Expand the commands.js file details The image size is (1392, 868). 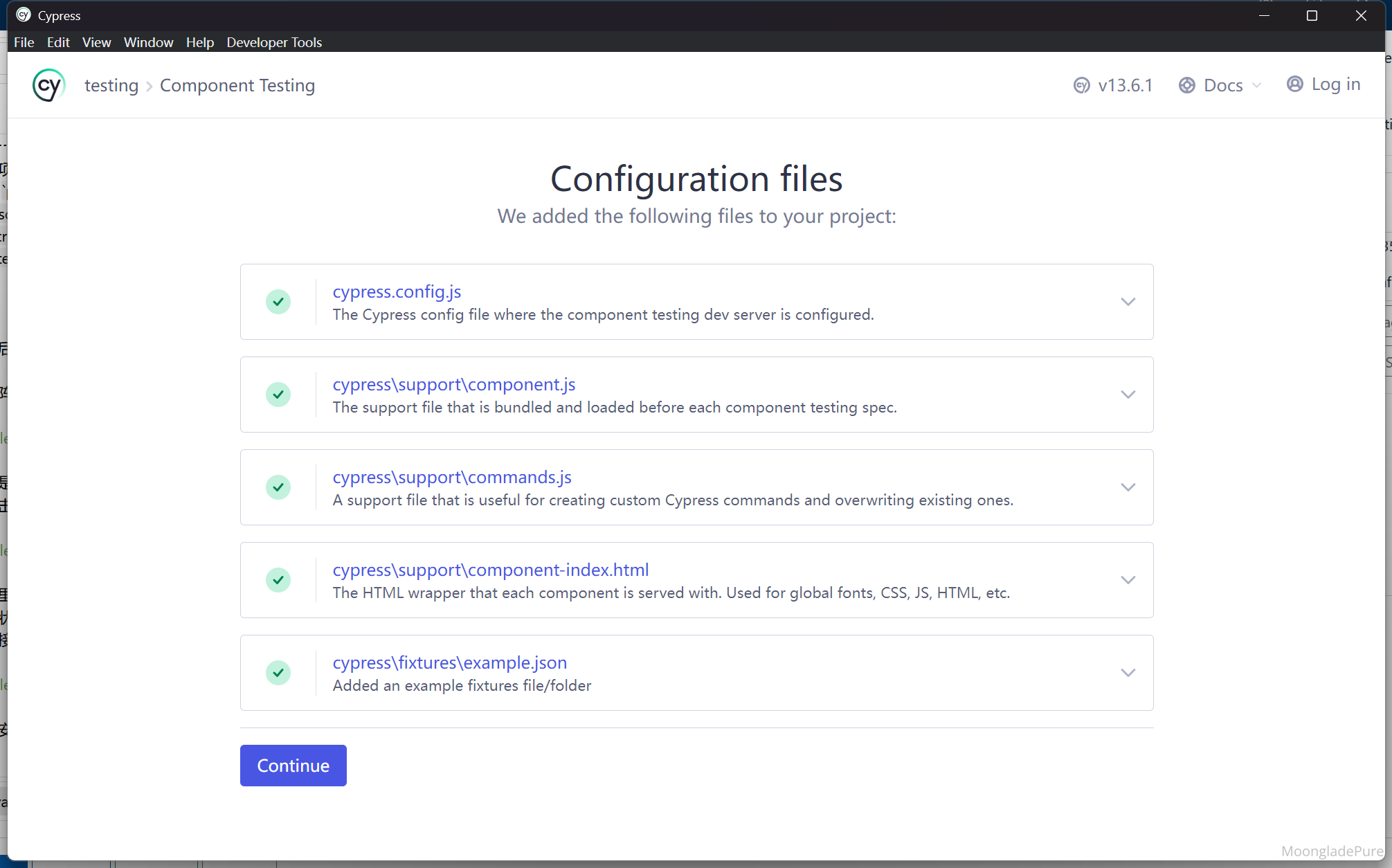1128,487
